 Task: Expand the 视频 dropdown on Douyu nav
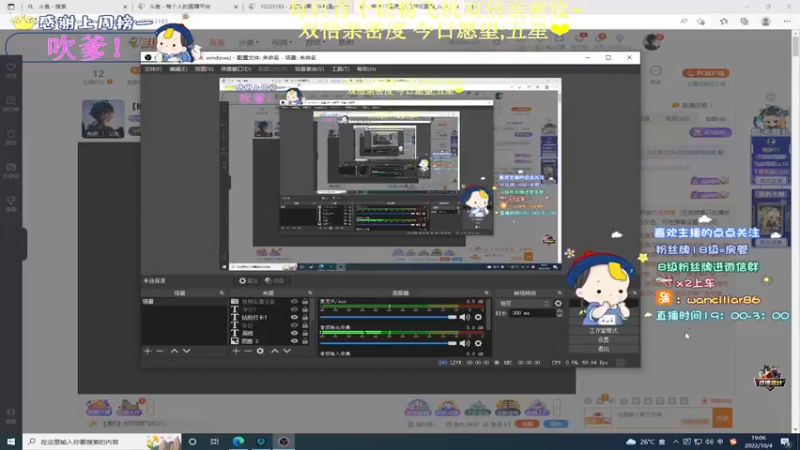pyautogui.click(x=280, y=42)
